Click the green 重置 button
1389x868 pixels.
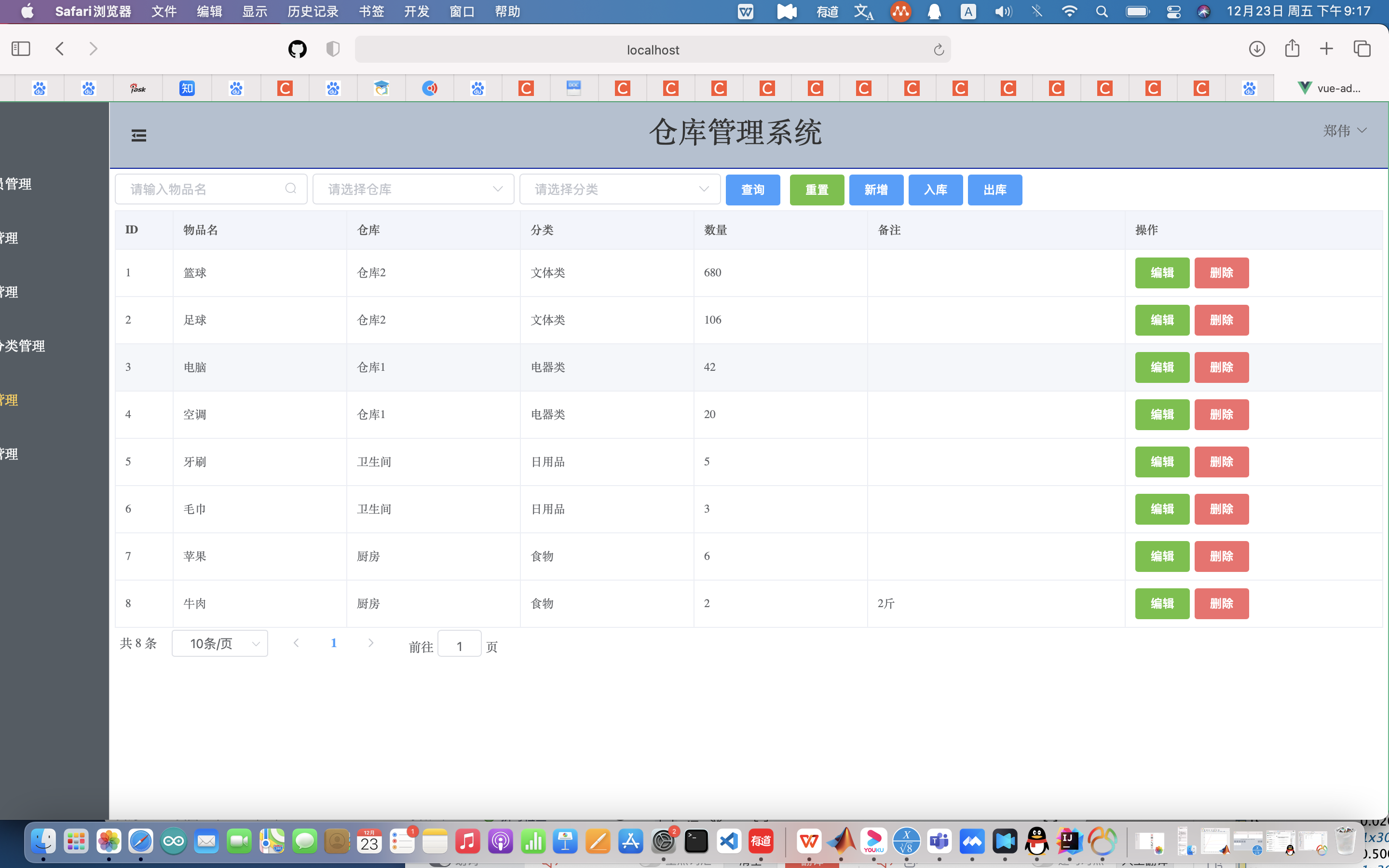pos(817,190)
